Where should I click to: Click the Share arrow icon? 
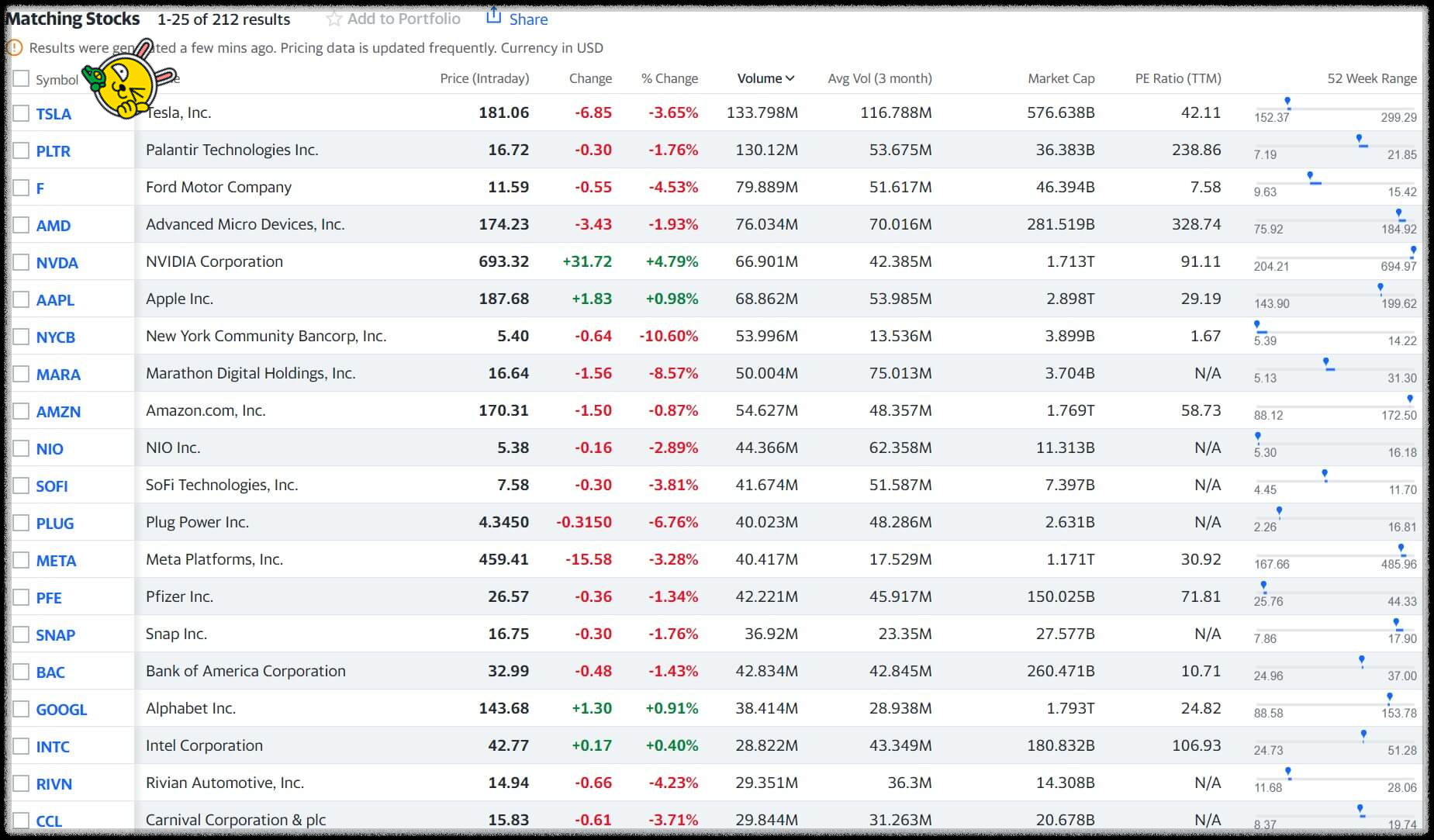pos(493,16)
